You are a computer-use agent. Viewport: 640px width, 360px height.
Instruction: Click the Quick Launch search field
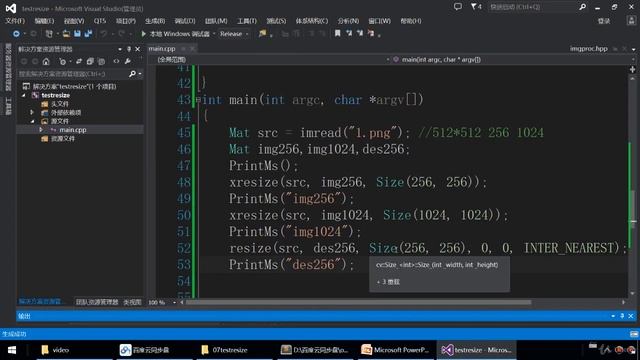coord(531,7)
